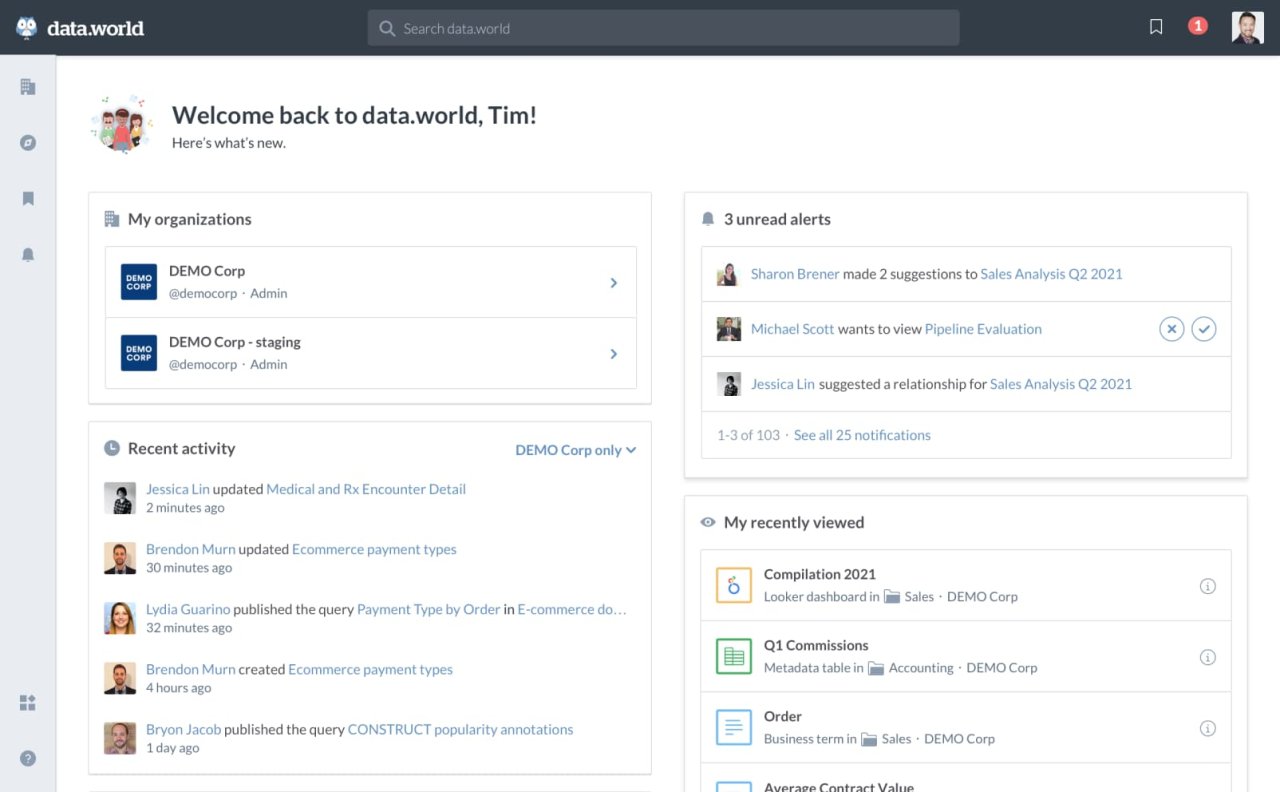Open the Payment Type by Order query
This screenshot has height=792, width=1280.
tap(428, 609)
